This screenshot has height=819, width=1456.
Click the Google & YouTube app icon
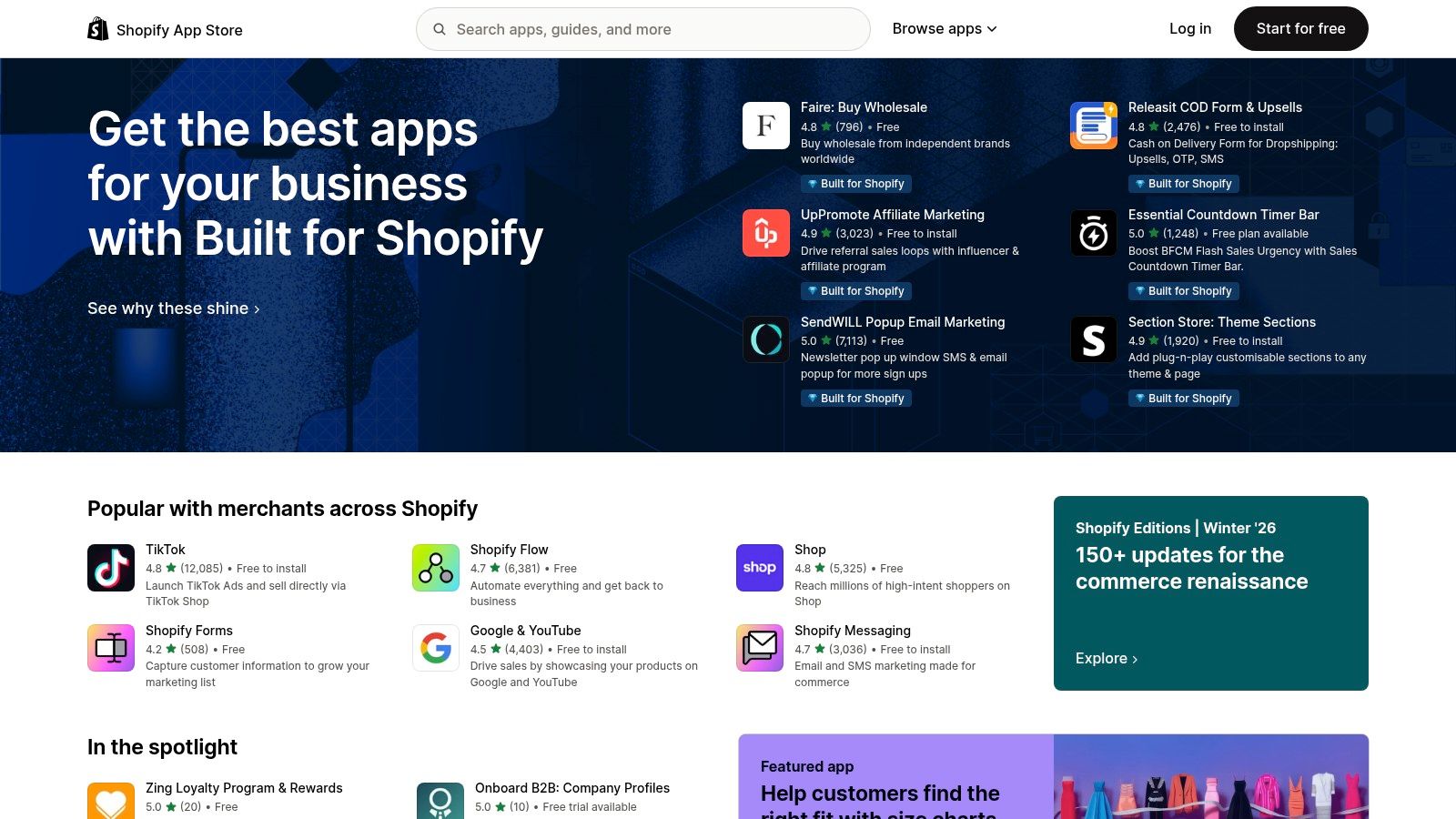(435, 648)
